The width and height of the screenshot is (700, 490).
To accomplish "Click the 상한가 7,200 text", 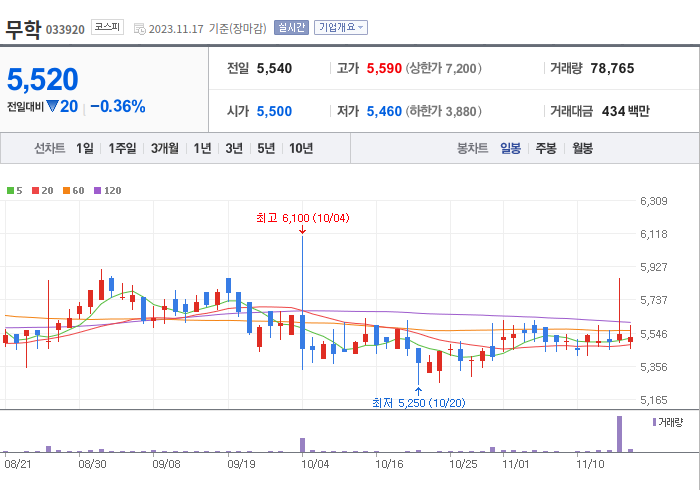I will coord(443,68).
